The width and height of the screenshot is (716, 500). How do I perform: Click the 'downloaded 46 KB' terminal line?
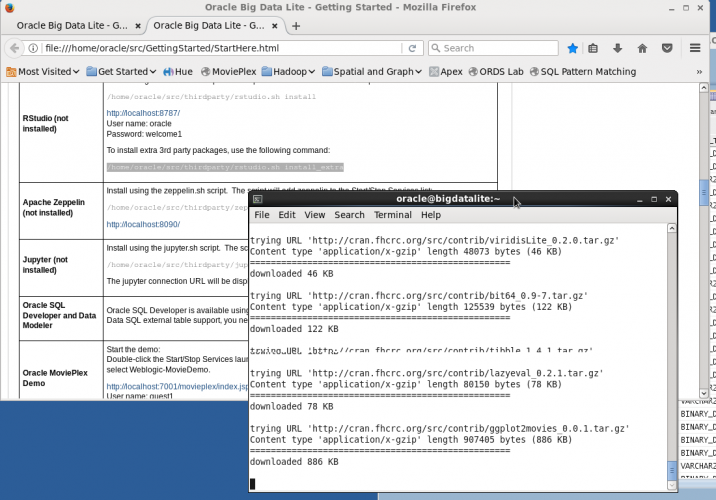(x=291, y=274)
